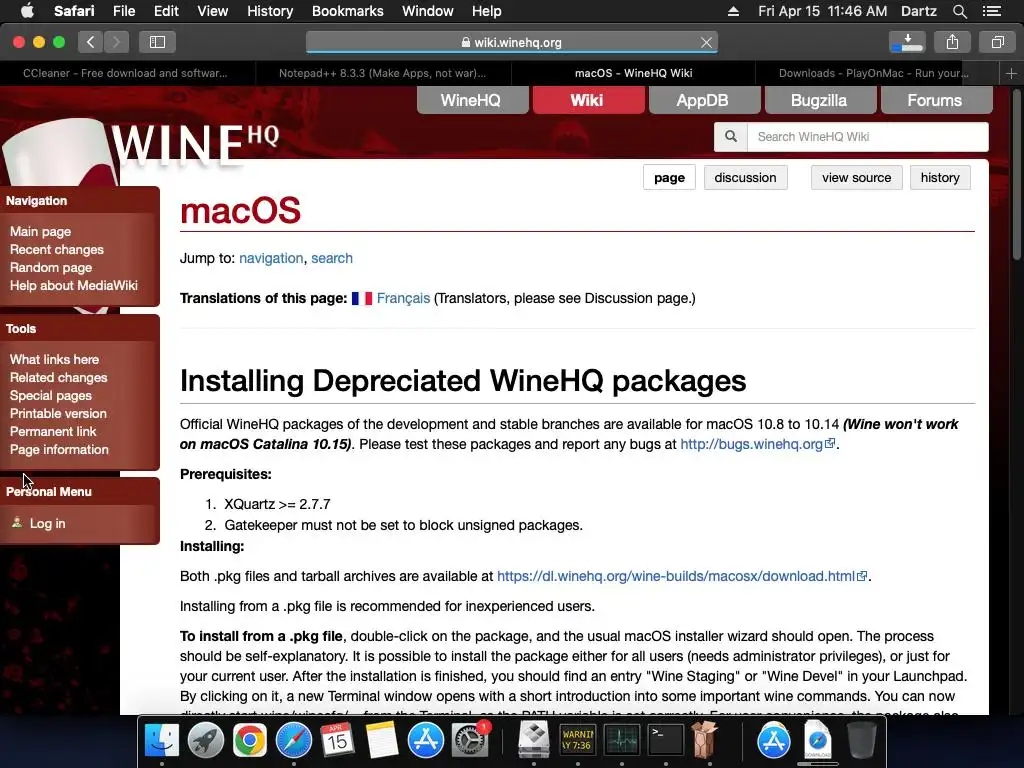The width and height of the screenshot is (1024, 768).
Task: Toggle the Safari sidebar button
Action: click(x=157, y=42)
